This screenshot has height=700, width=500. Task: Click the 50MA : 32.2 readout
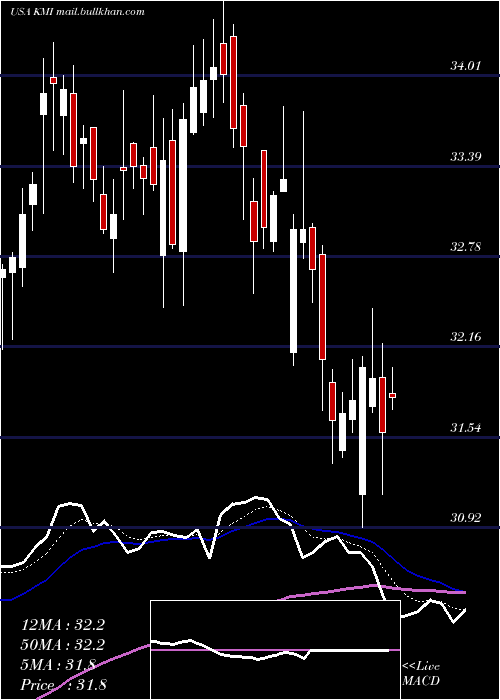(x=63, y=645)
